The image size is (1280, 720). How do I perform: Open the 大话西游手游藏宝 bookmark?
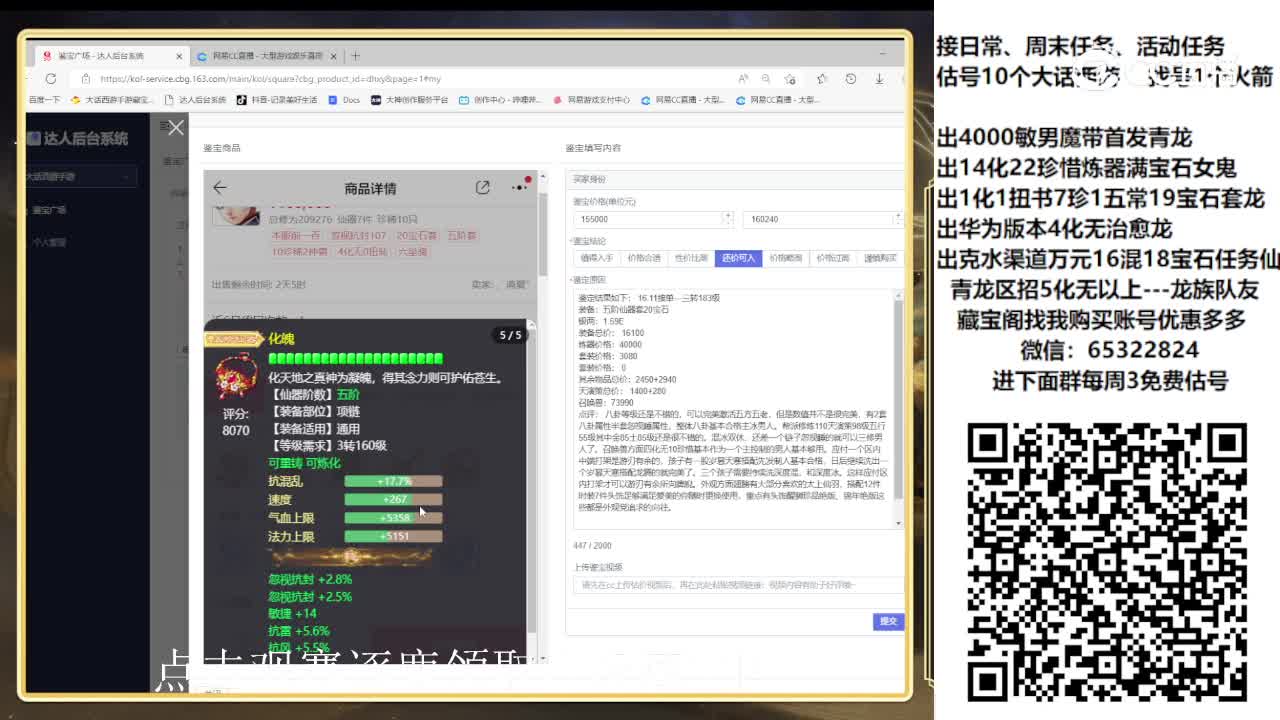[111, 100]
